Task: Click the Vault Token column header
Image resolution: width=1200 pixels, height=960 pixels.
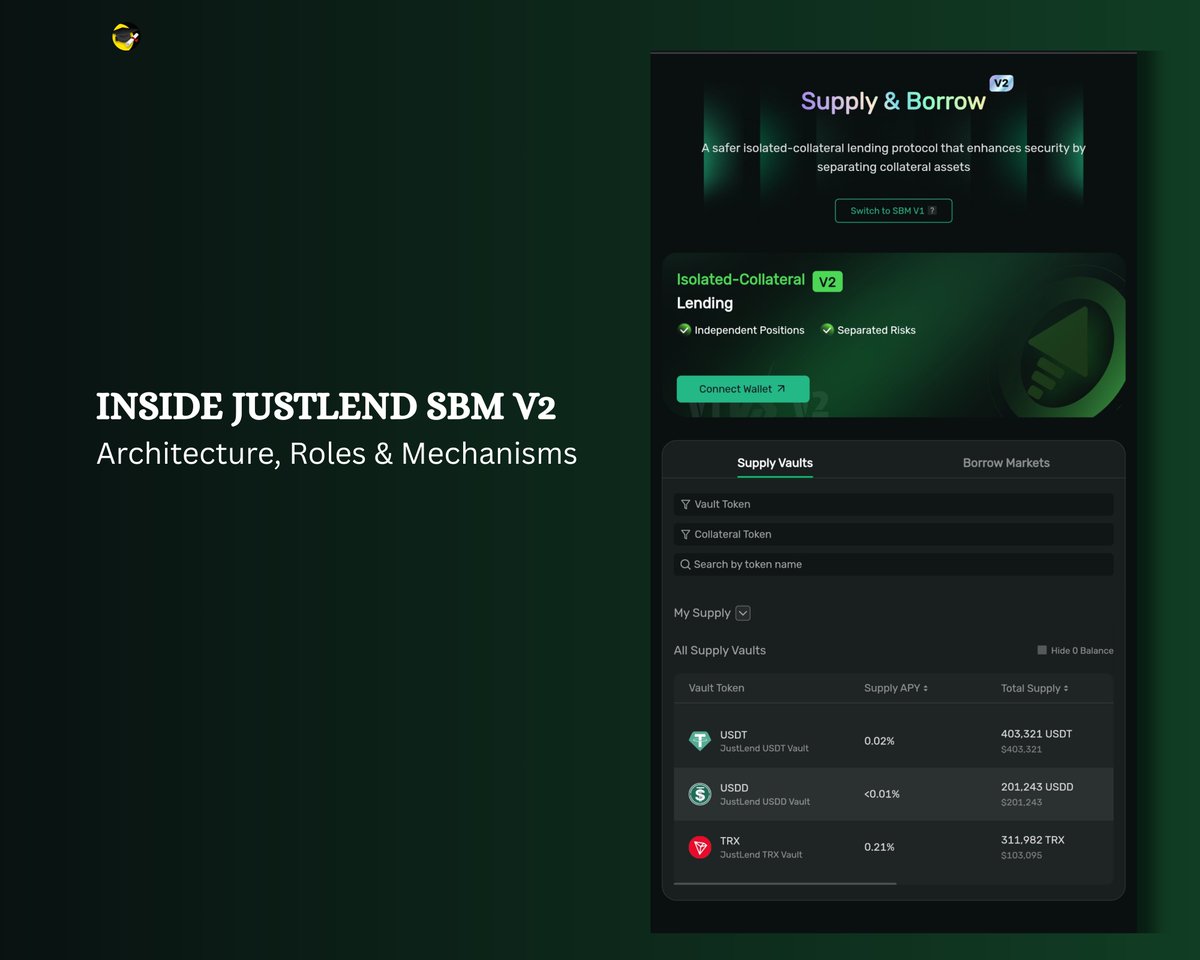Action: point(716,688)
